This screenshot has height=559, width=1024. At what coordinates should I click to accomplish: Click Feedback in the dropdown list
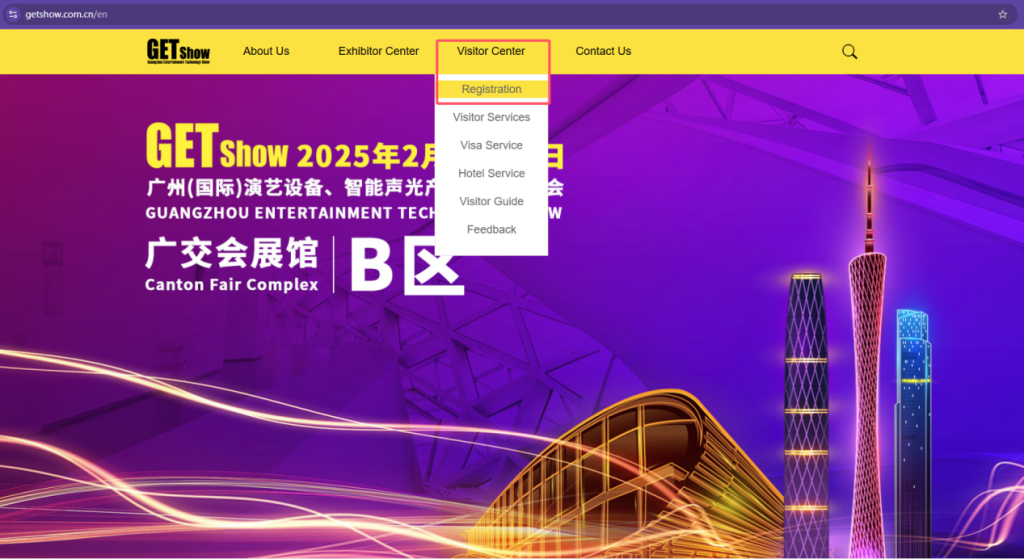tap(491, 229)
